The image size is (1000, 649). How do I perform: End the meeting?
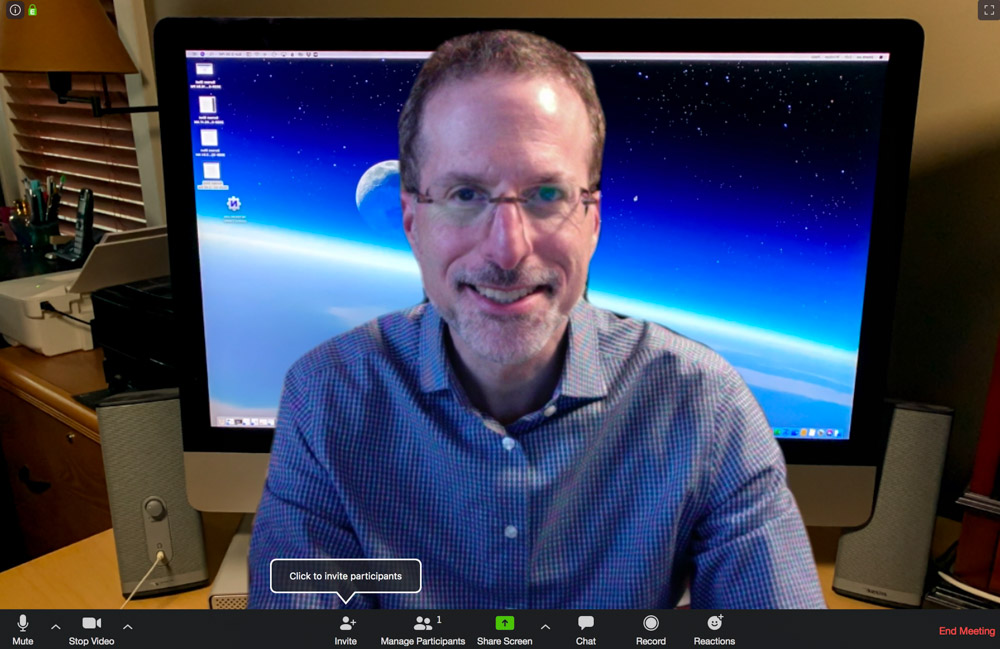(x=965, y=630)
